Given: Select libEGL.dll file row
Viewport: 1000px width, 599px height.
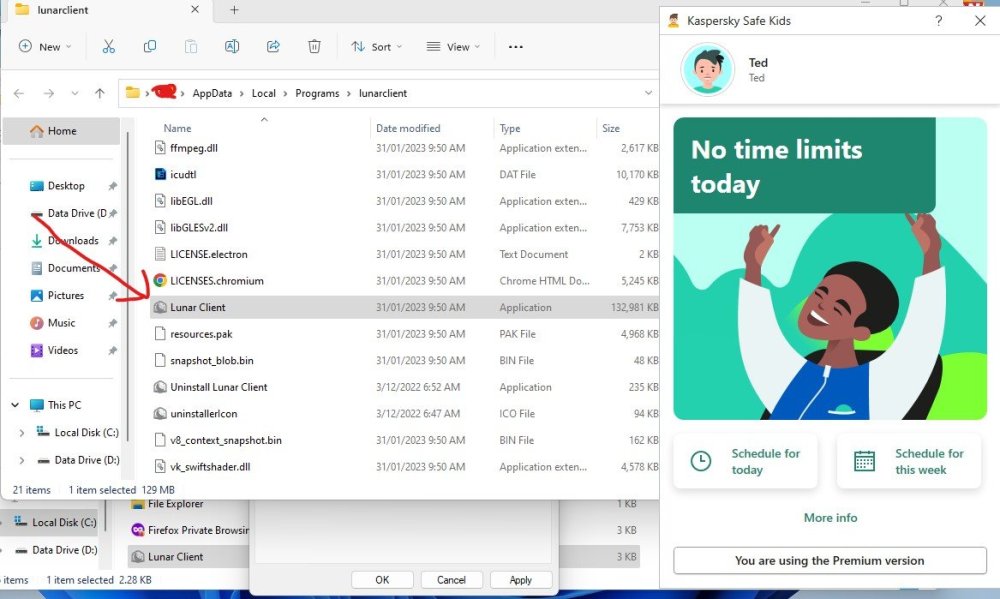Looking at the screenshot, I should point(406,201).
